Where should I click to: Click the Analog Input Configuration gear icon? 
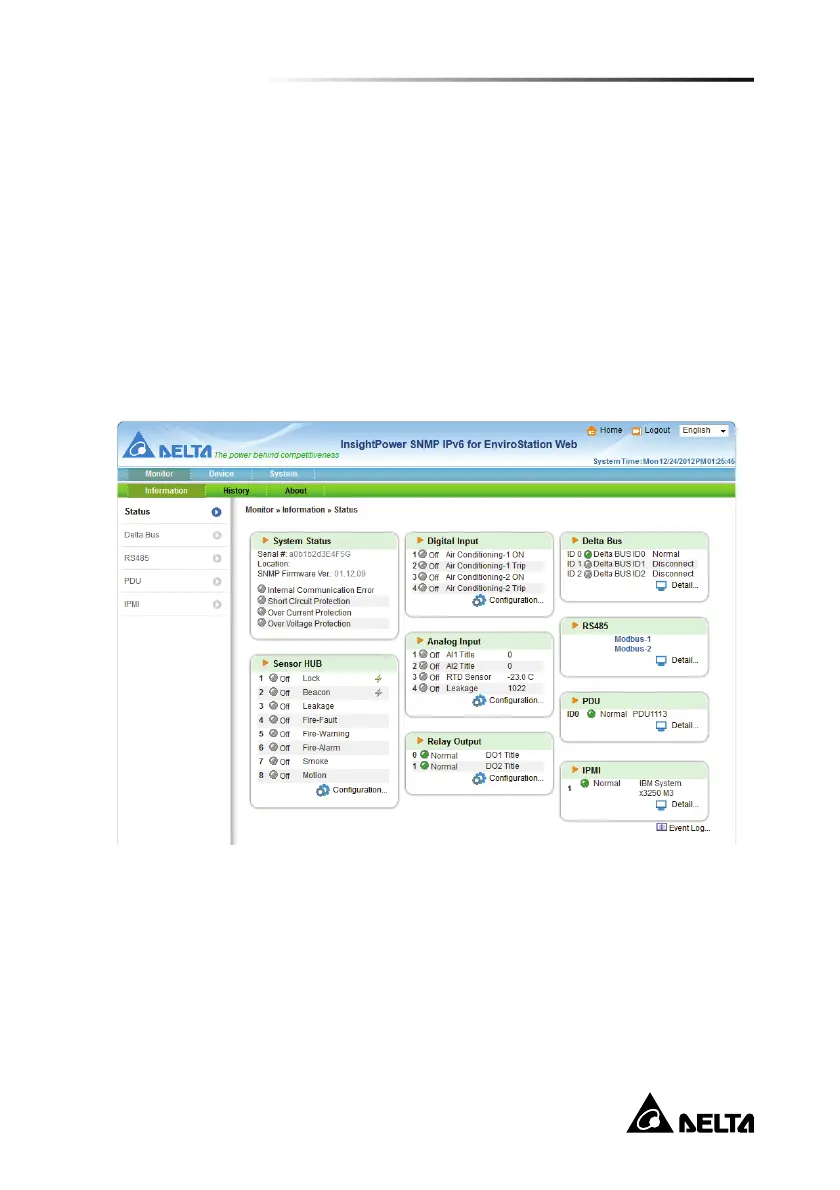tap(479, 700)
